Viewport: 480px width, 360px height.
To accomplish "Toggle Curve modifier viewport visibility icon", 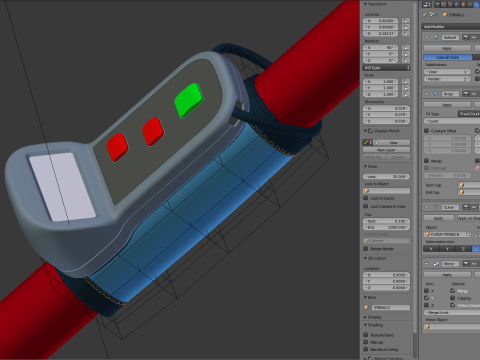I will 474,207.
